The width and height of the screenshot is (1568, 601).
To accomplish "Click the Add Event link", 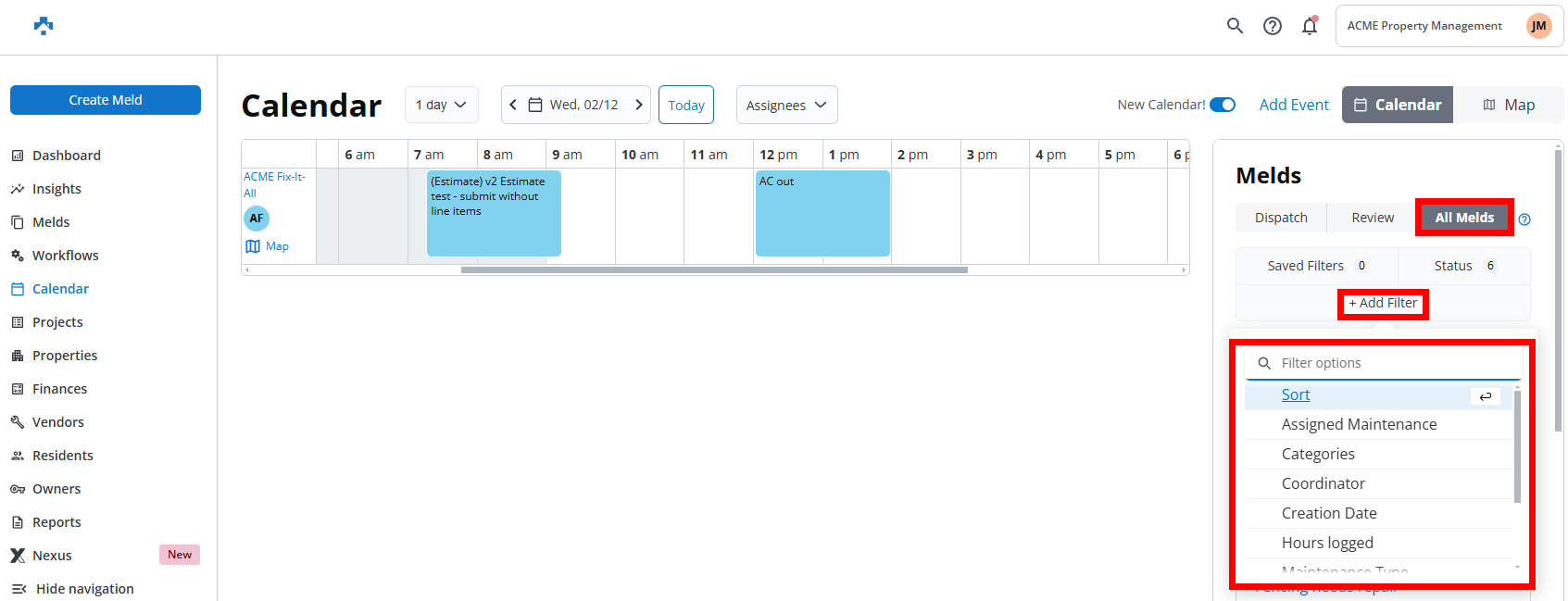I will click(1294, 105).
